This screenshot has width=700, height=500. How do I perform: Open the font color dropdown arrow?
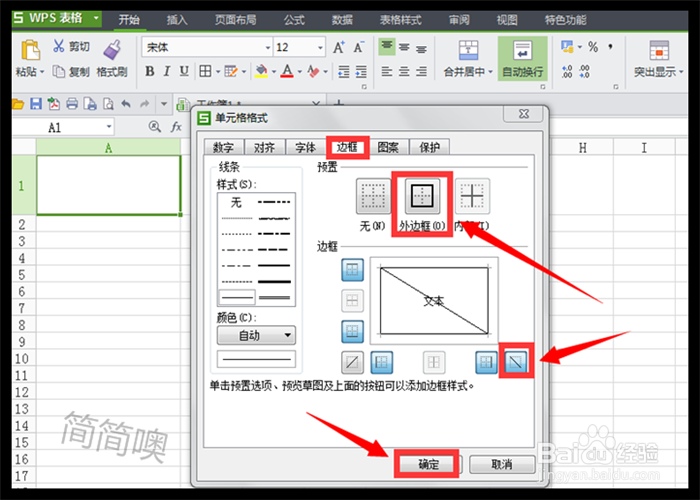(x=300, y=71)
